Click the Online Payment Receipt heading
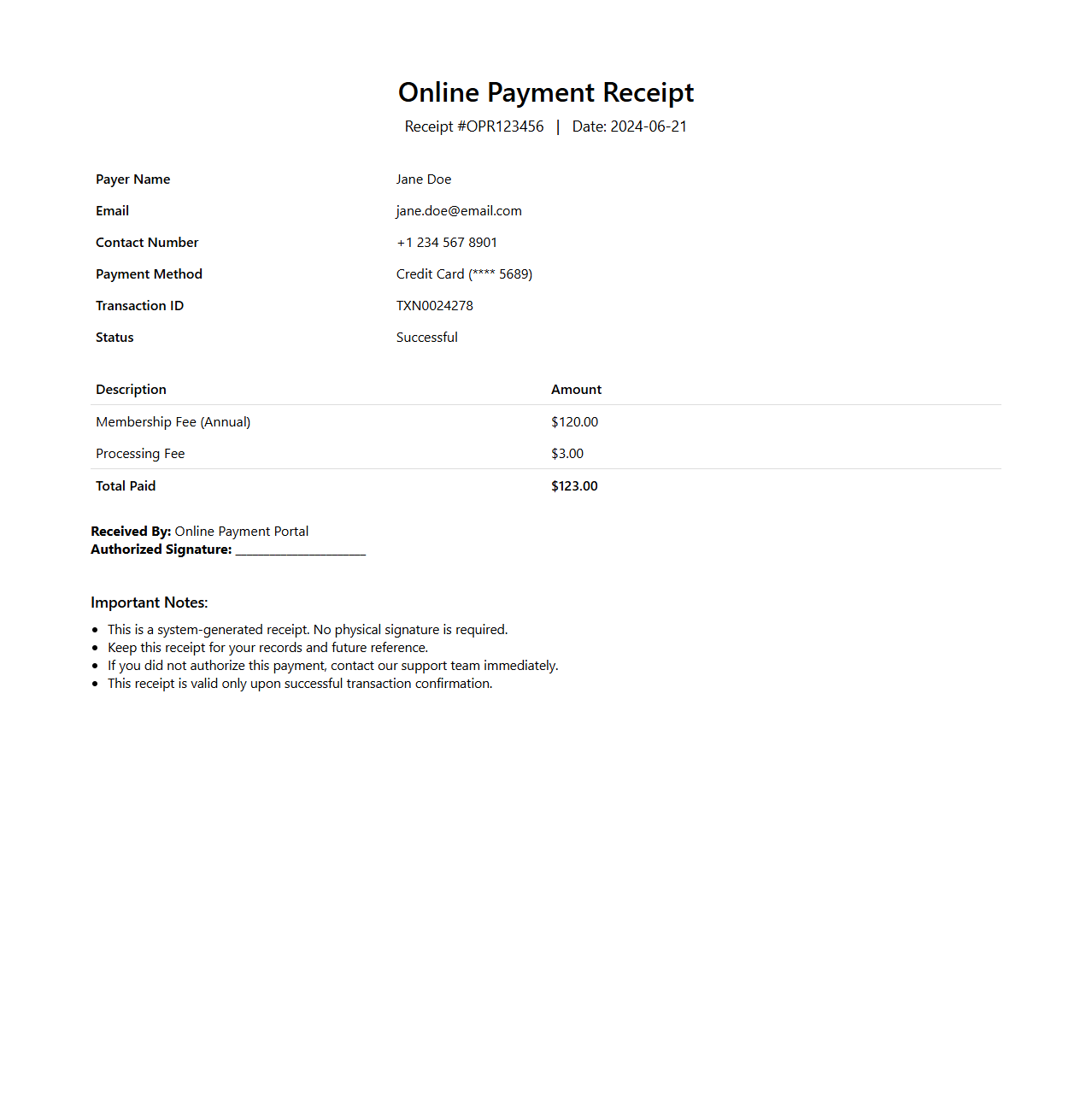The image size is (1092, 1111). click(546, 92)
